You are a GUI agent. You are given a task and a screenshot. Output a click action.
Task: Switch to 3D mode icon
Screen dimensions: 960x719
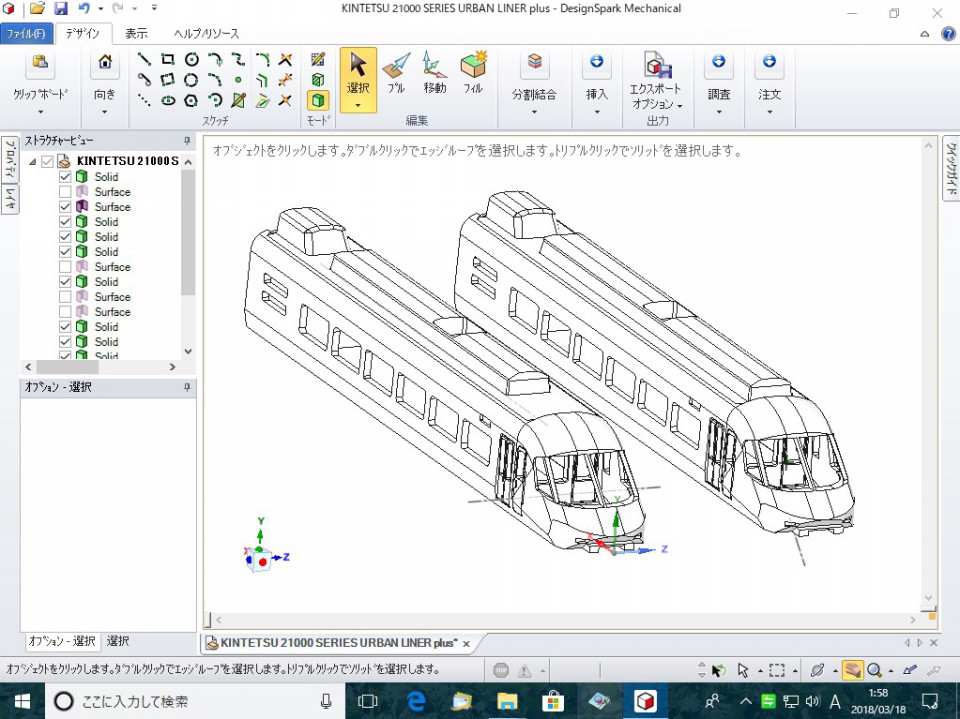click(318, 100)
